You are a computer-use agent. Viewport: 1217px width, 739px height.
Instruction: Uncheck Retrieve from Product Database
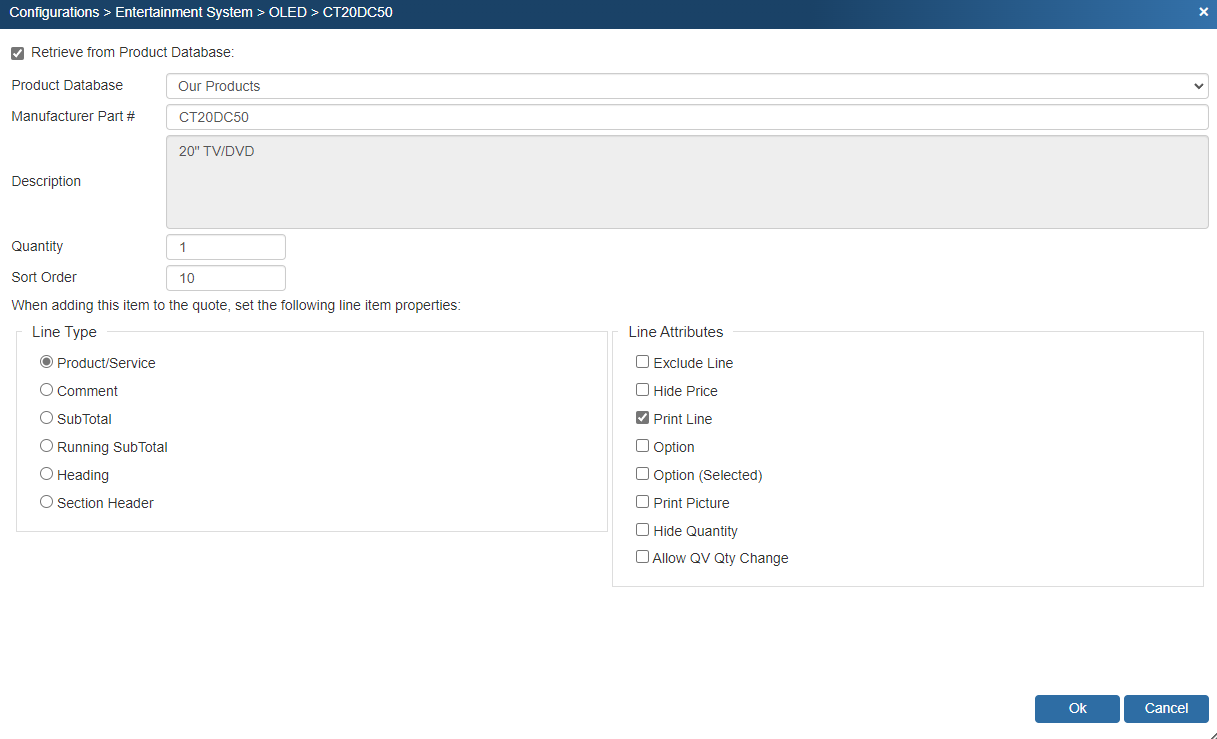click(18, 53)
